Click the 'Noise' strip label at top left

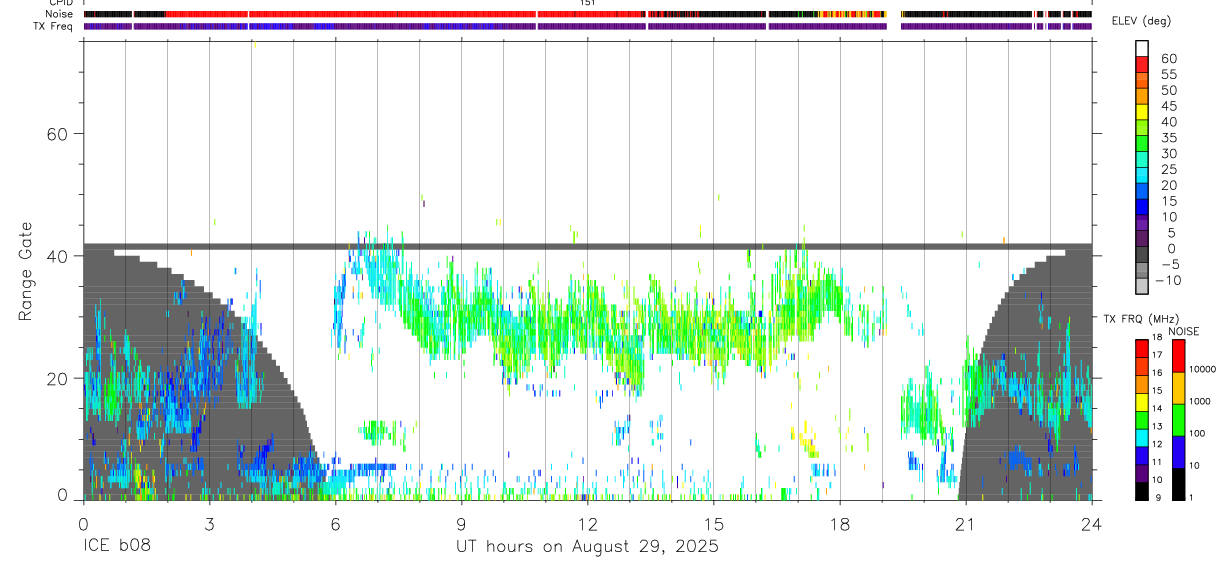pyautogui.click(x=61, y=14)
